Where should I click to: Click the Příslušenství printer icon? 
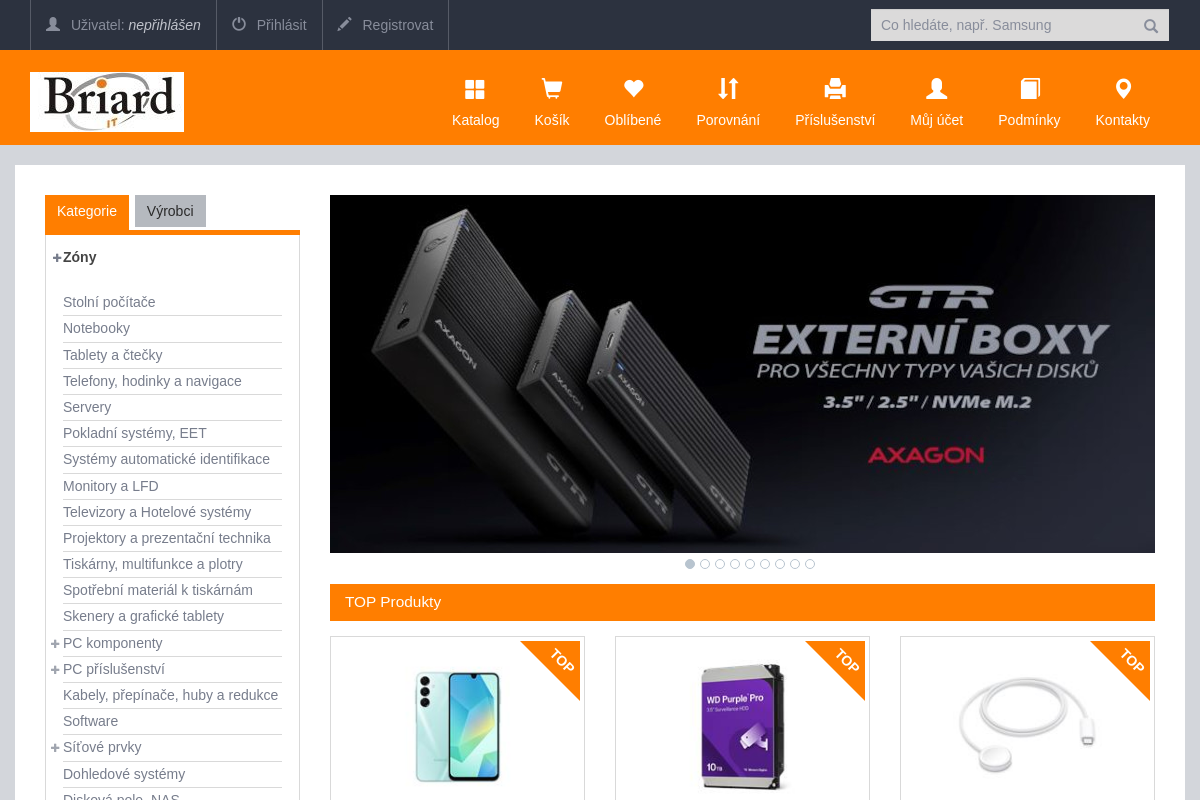835,89
